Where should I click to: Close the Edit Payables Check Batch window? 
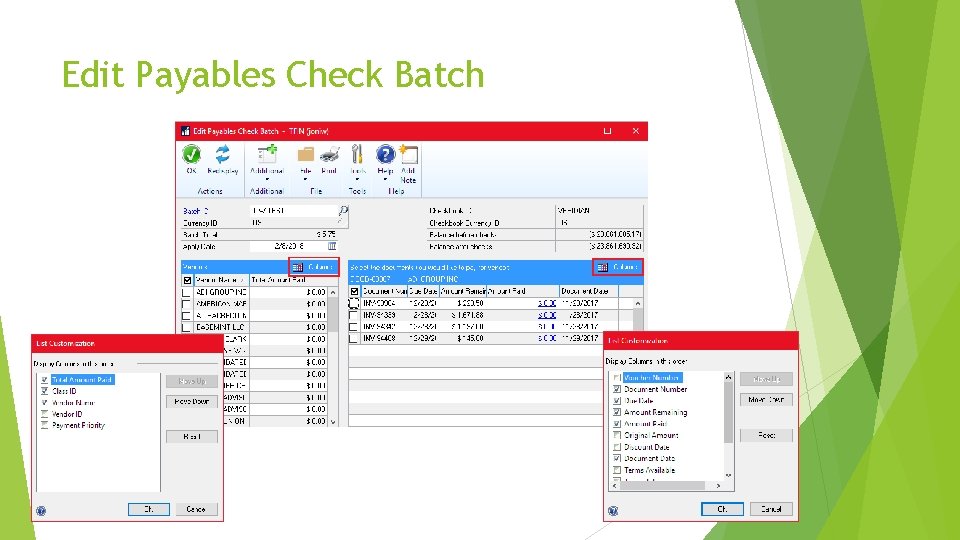(636, 131)
